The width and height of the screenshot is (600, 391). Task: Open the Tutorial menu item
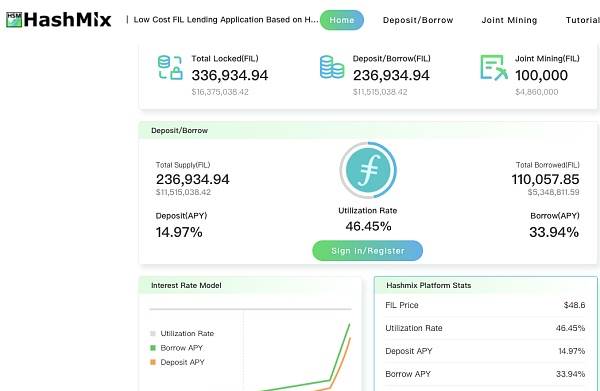583,20
